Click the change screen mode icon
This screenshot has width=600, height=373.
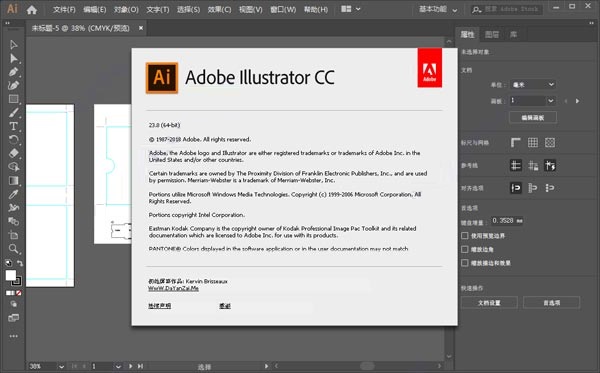(x=13, y=318)
